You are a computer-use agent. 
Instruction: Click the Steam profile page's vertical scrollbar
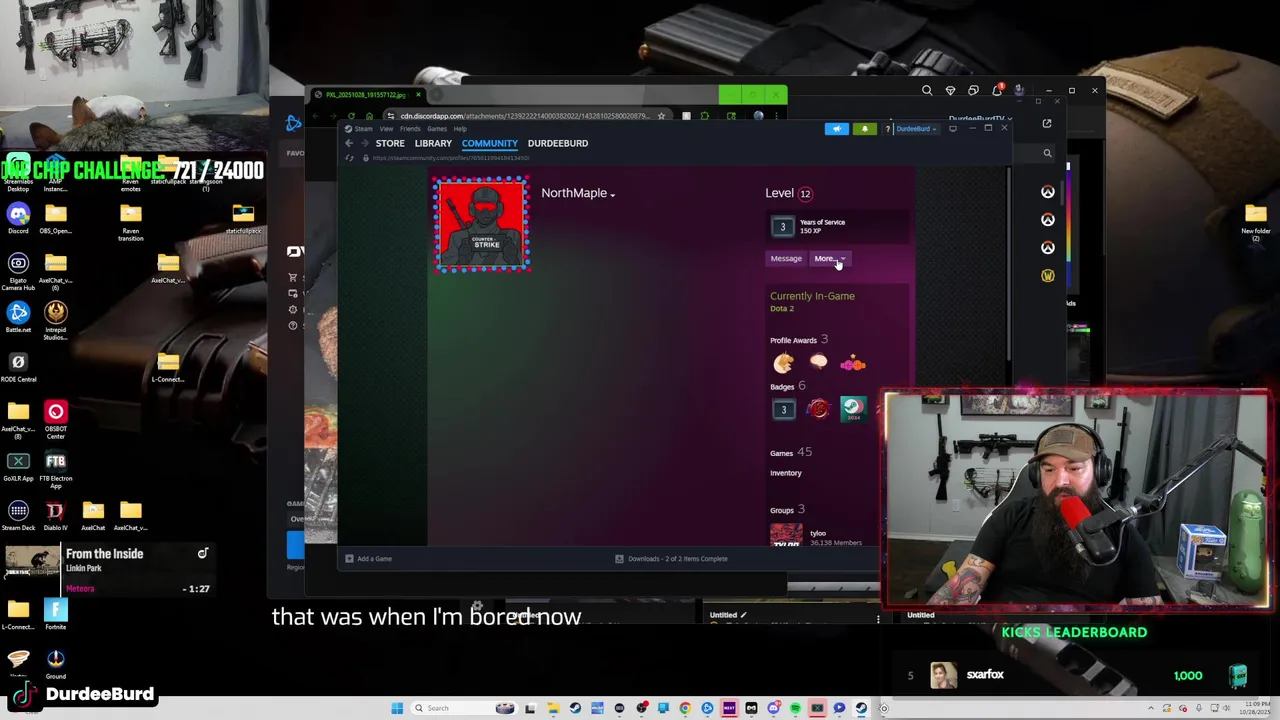click(x=1008, y=265)
